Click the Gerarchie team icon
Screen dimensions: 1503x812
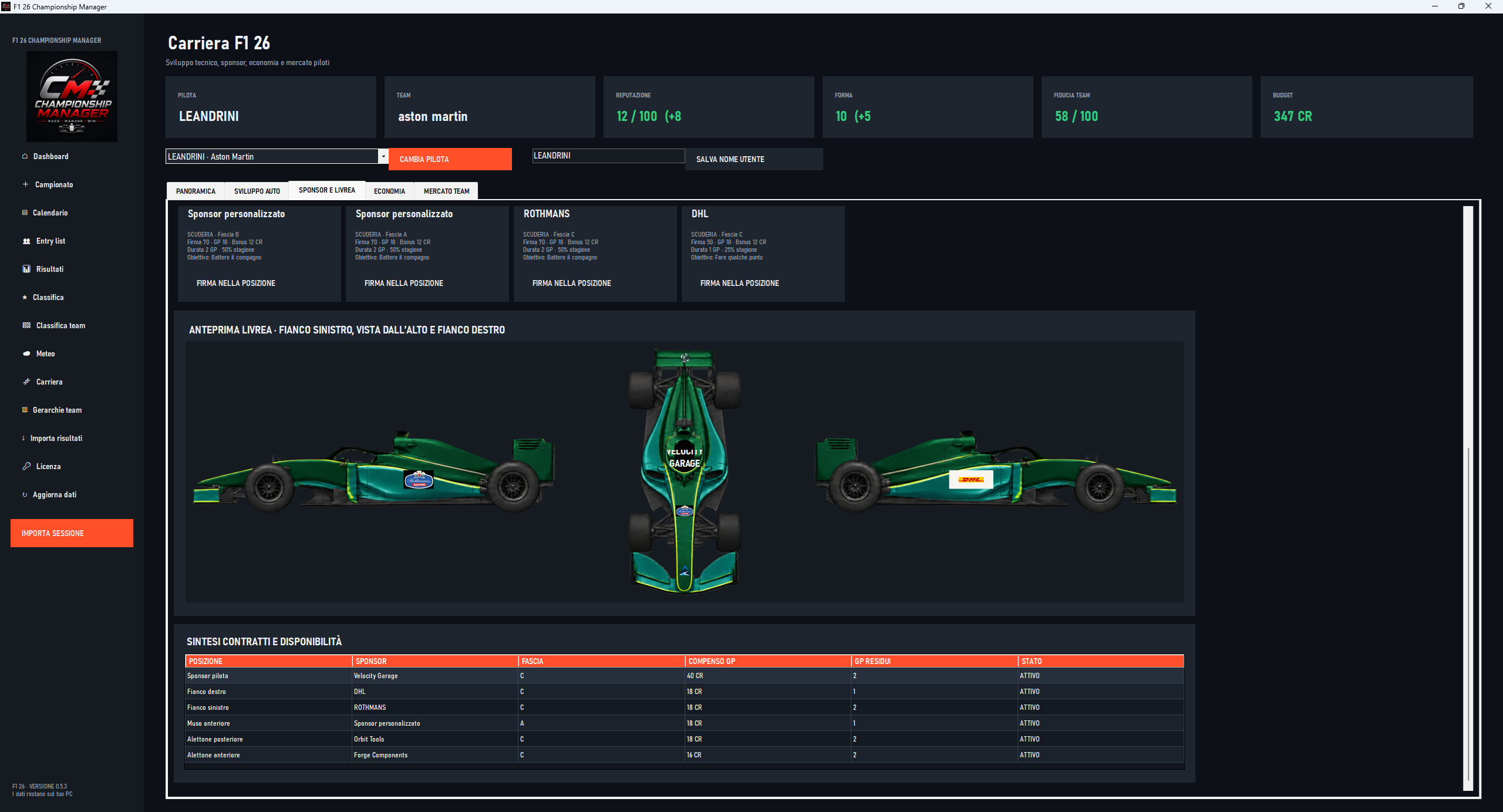tap(25, 410)
